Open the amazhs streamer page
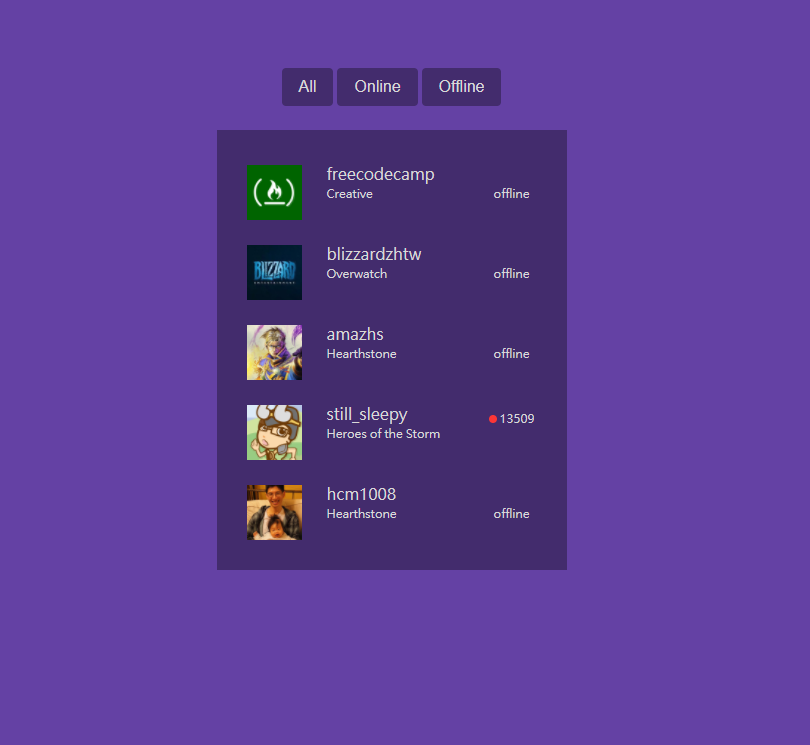This screenshot has height=745, width=810. [x=355, y=333]
